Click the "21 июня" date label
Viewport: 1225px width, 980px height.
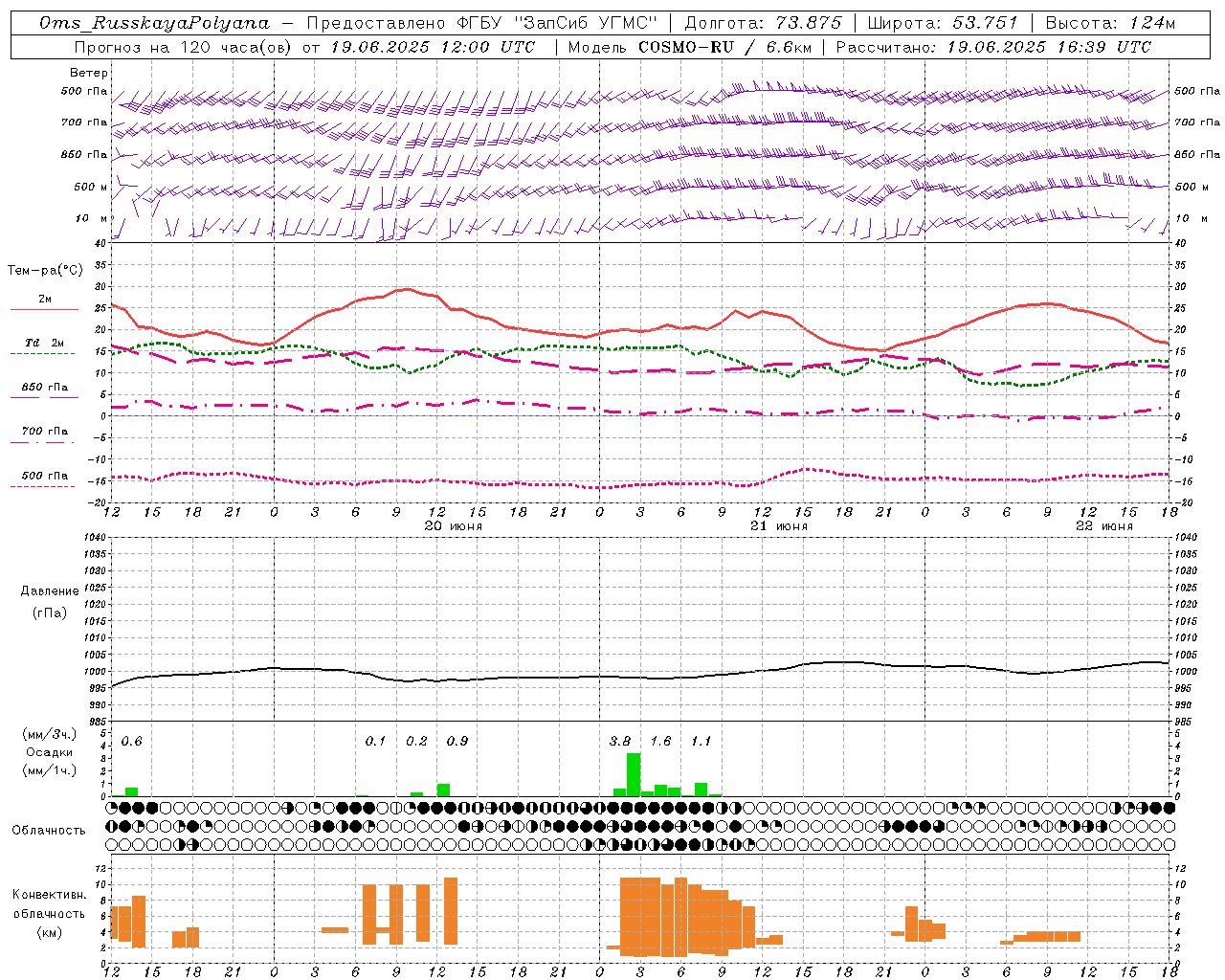779,526
